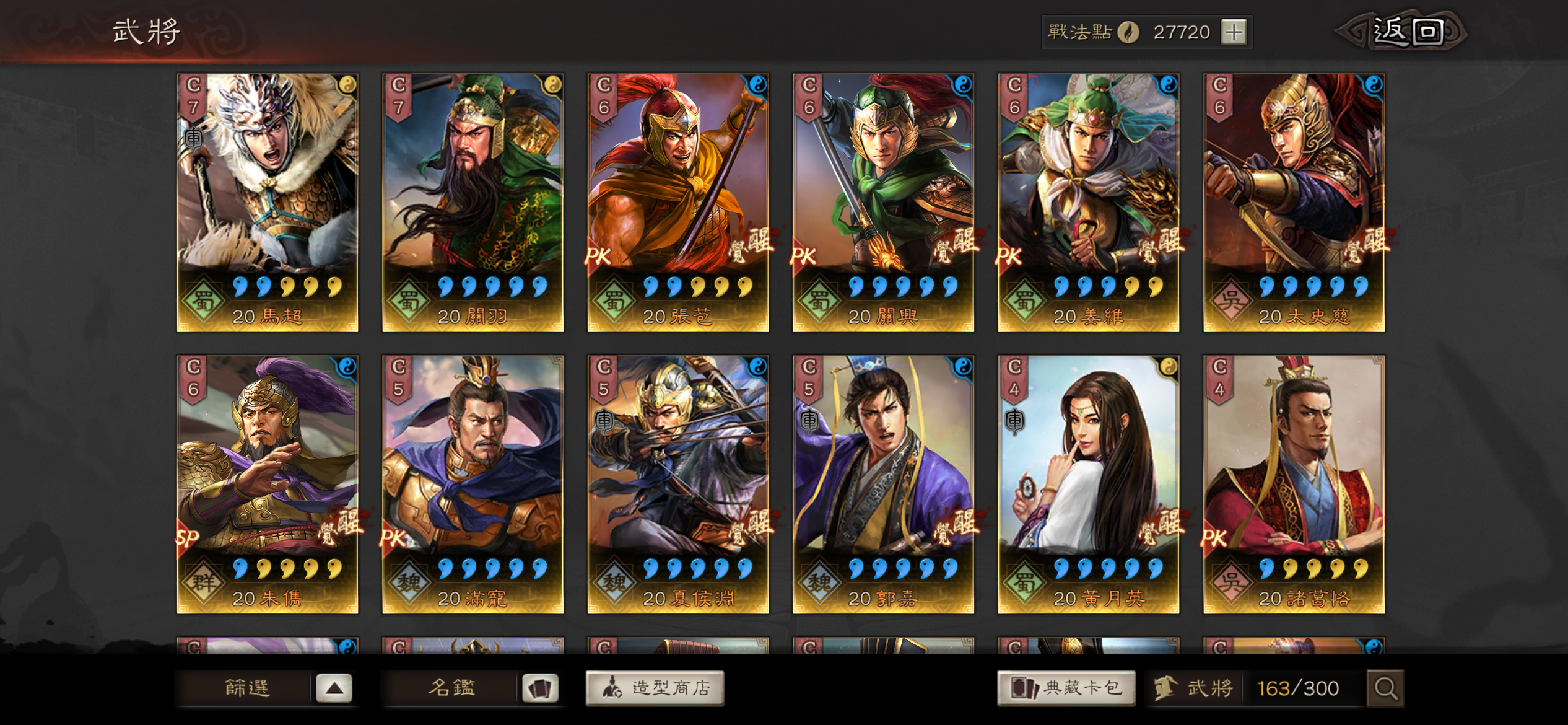Click the 戰法點 flame coin icon

click(1128, 32)
